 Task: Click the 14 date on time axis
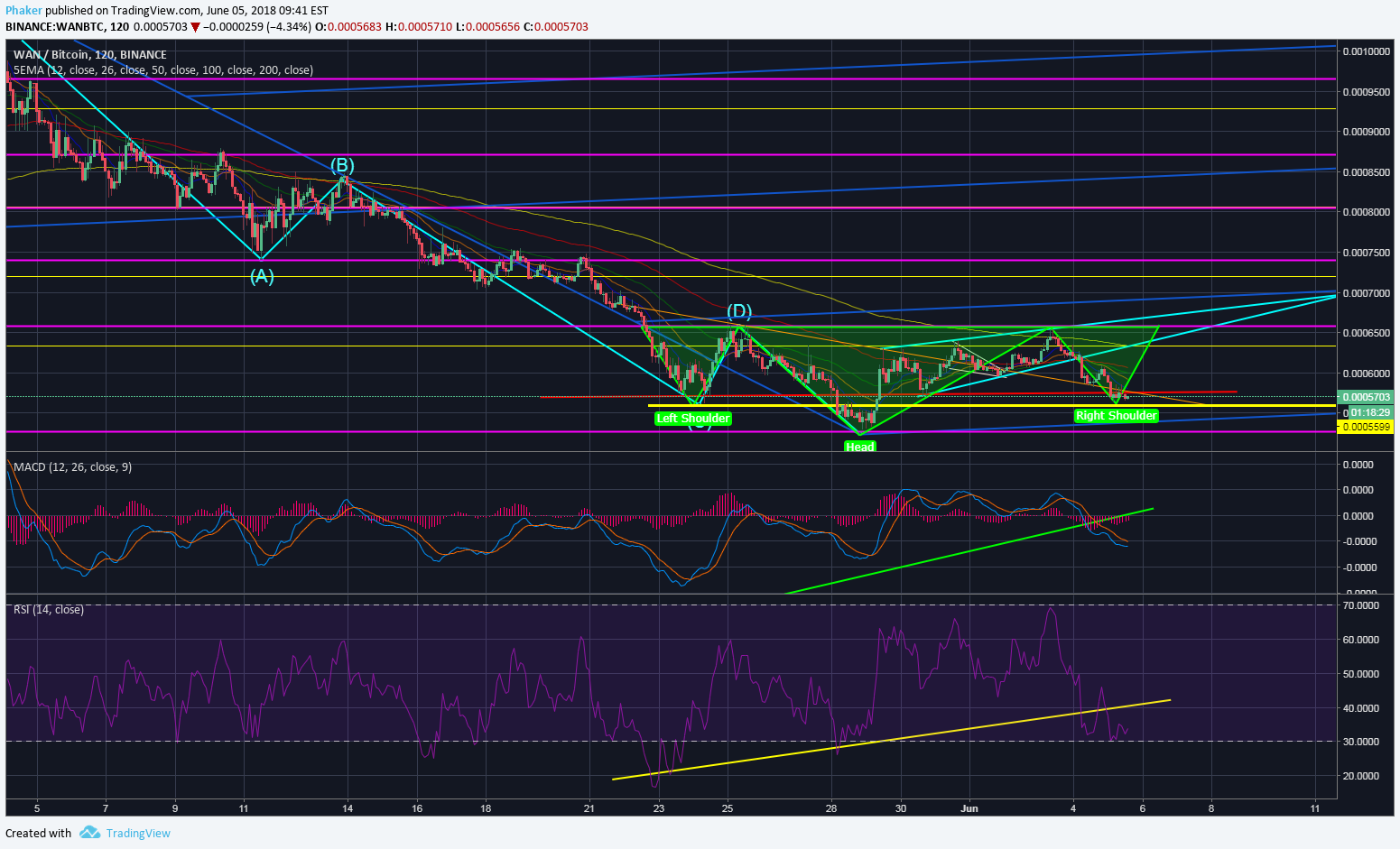pyautogui.click(x=347, y=808)
